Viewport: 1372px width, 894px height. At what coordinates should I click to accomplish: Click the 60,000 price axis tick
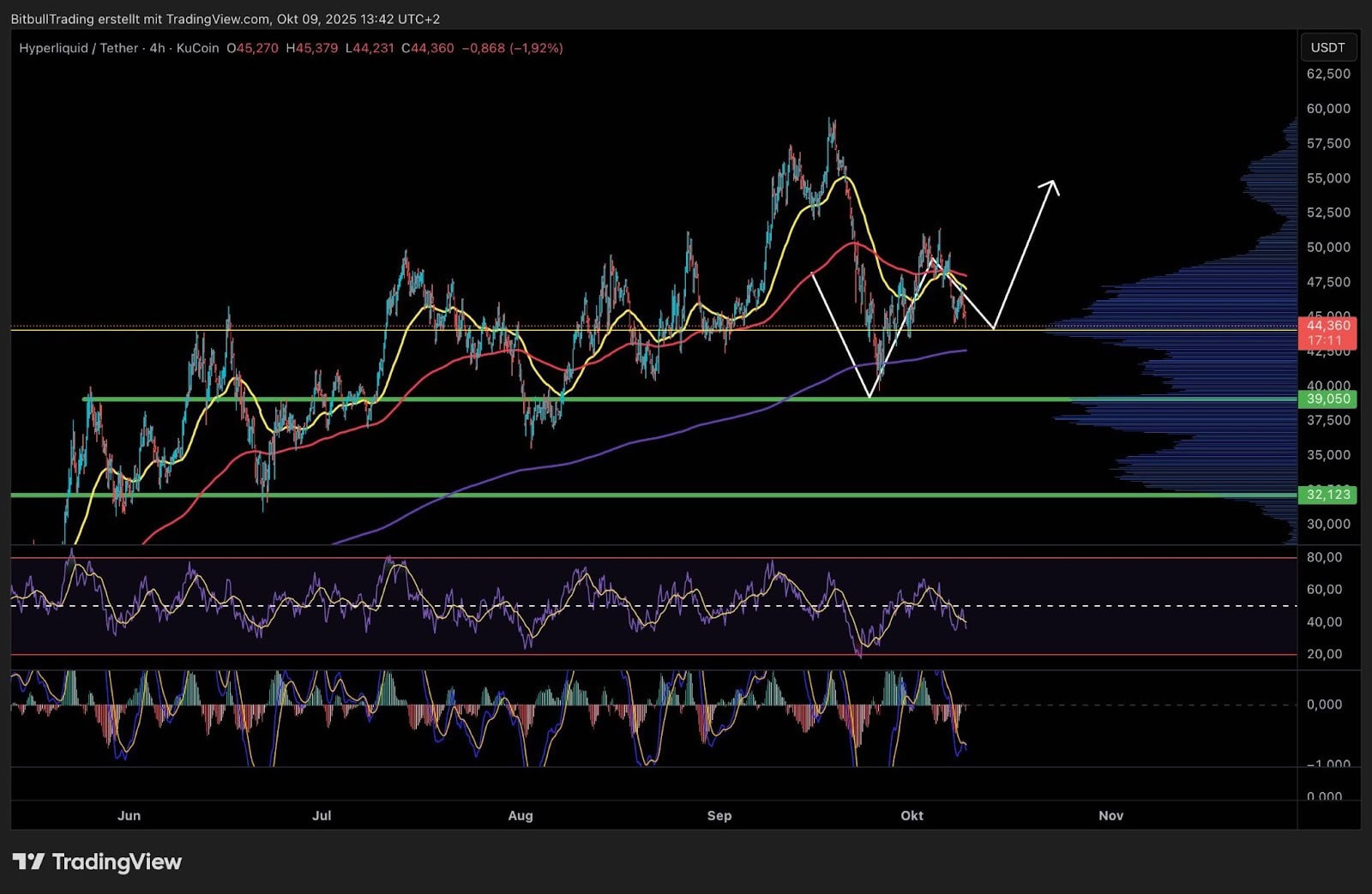pyautogui.click(x=1327, y=108)
